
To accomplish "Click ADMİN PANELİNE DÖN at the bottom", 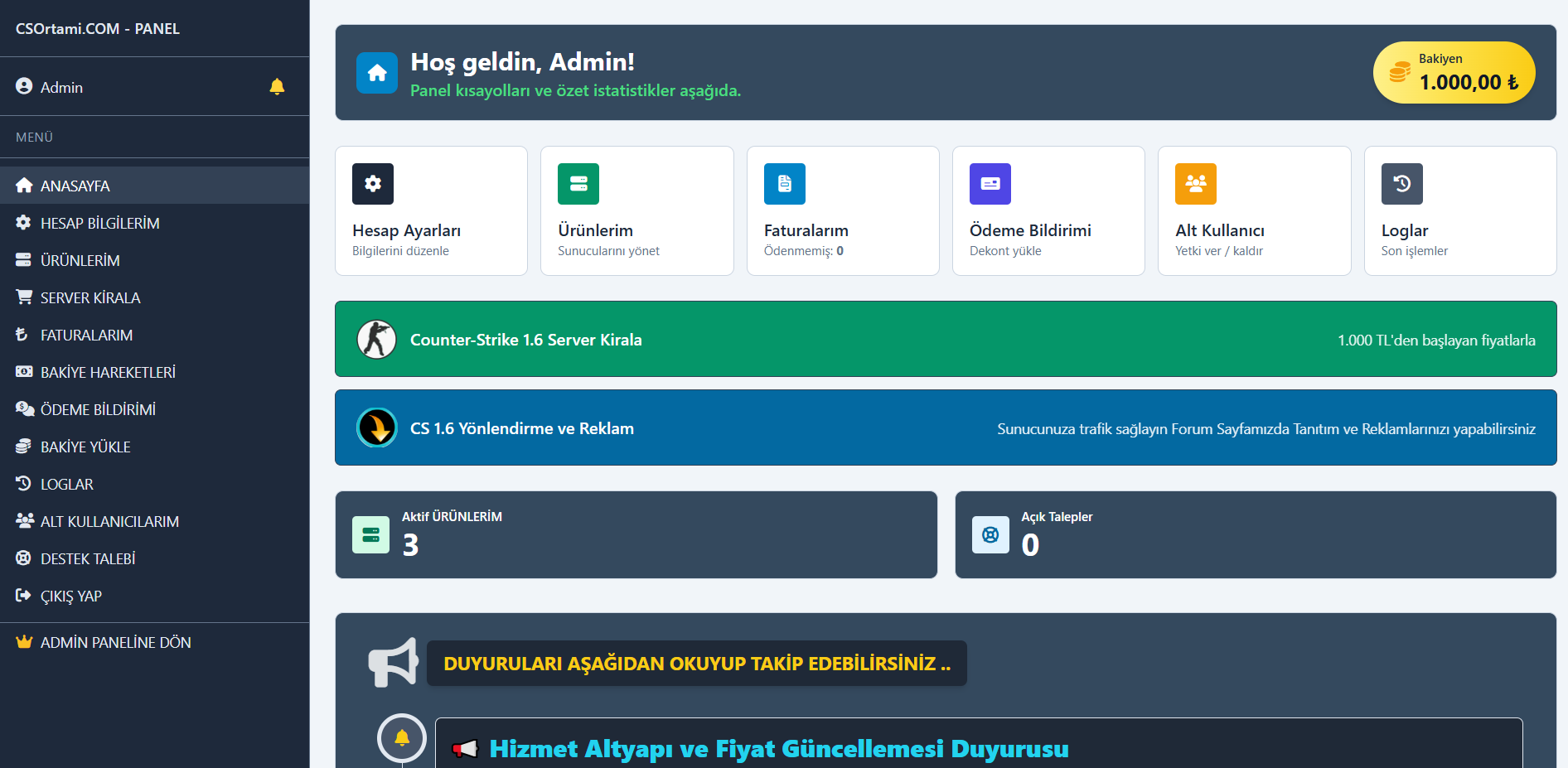I will point(115,641).
